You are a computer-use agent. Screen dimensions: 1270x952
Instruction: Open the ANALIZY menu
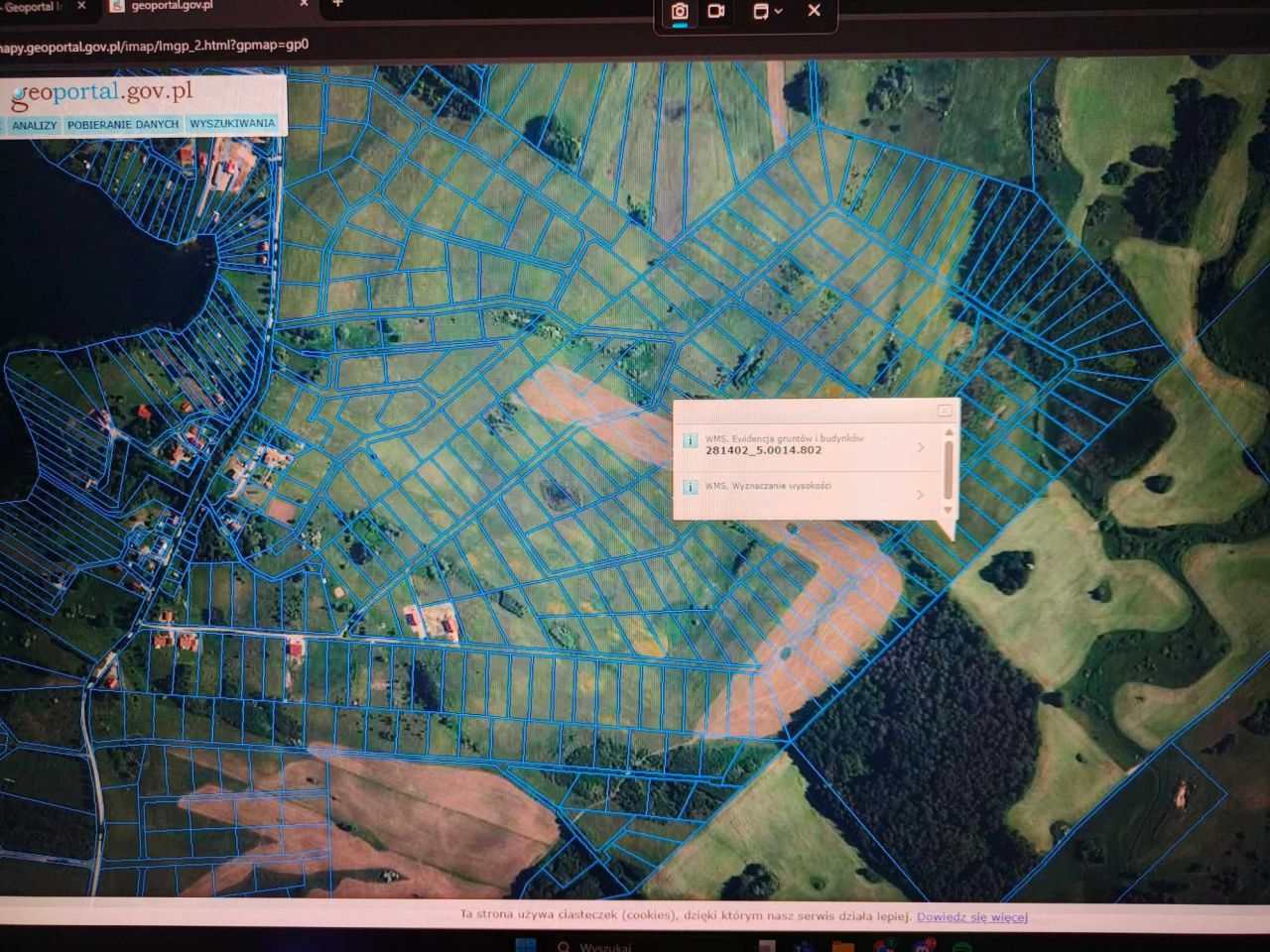[x=34, y=125]
